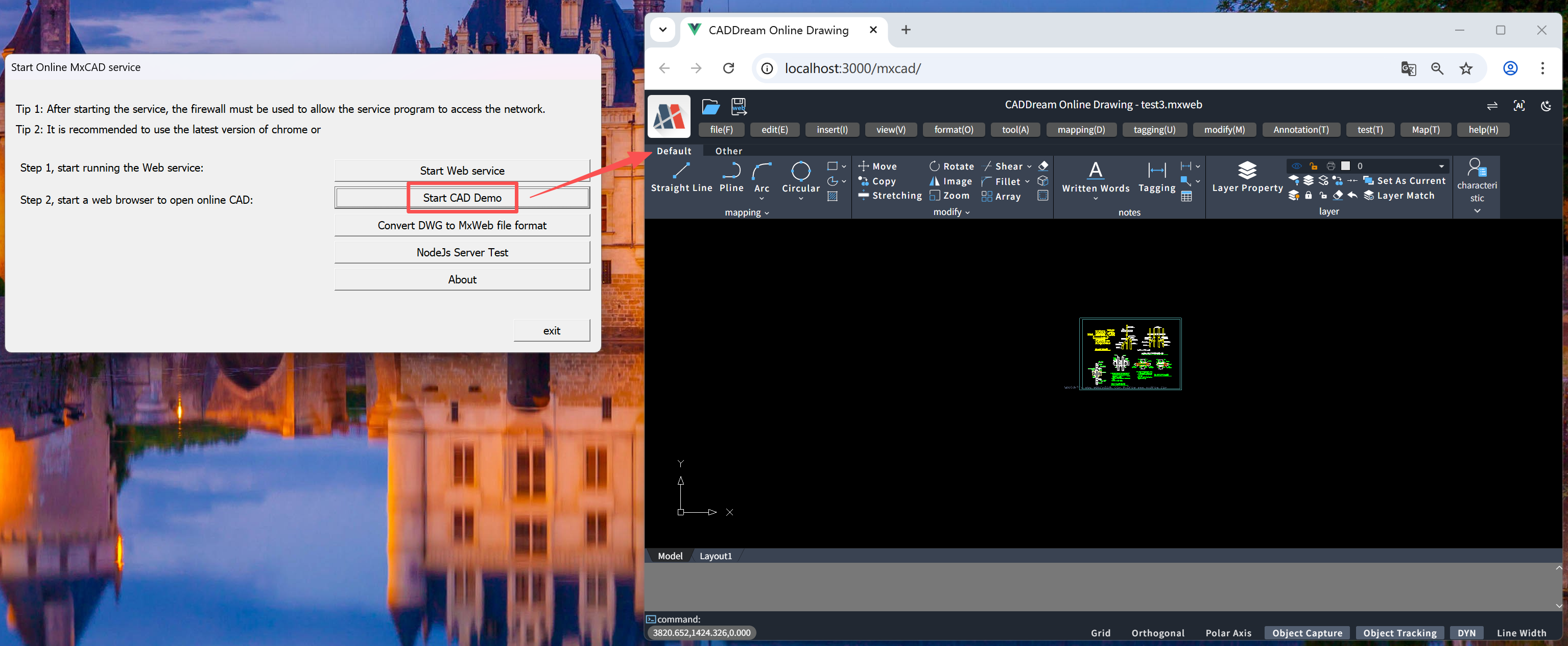Click the white layer color swatch
The height and width of the screenshot is (646, 1568).
coord(1345,166)
